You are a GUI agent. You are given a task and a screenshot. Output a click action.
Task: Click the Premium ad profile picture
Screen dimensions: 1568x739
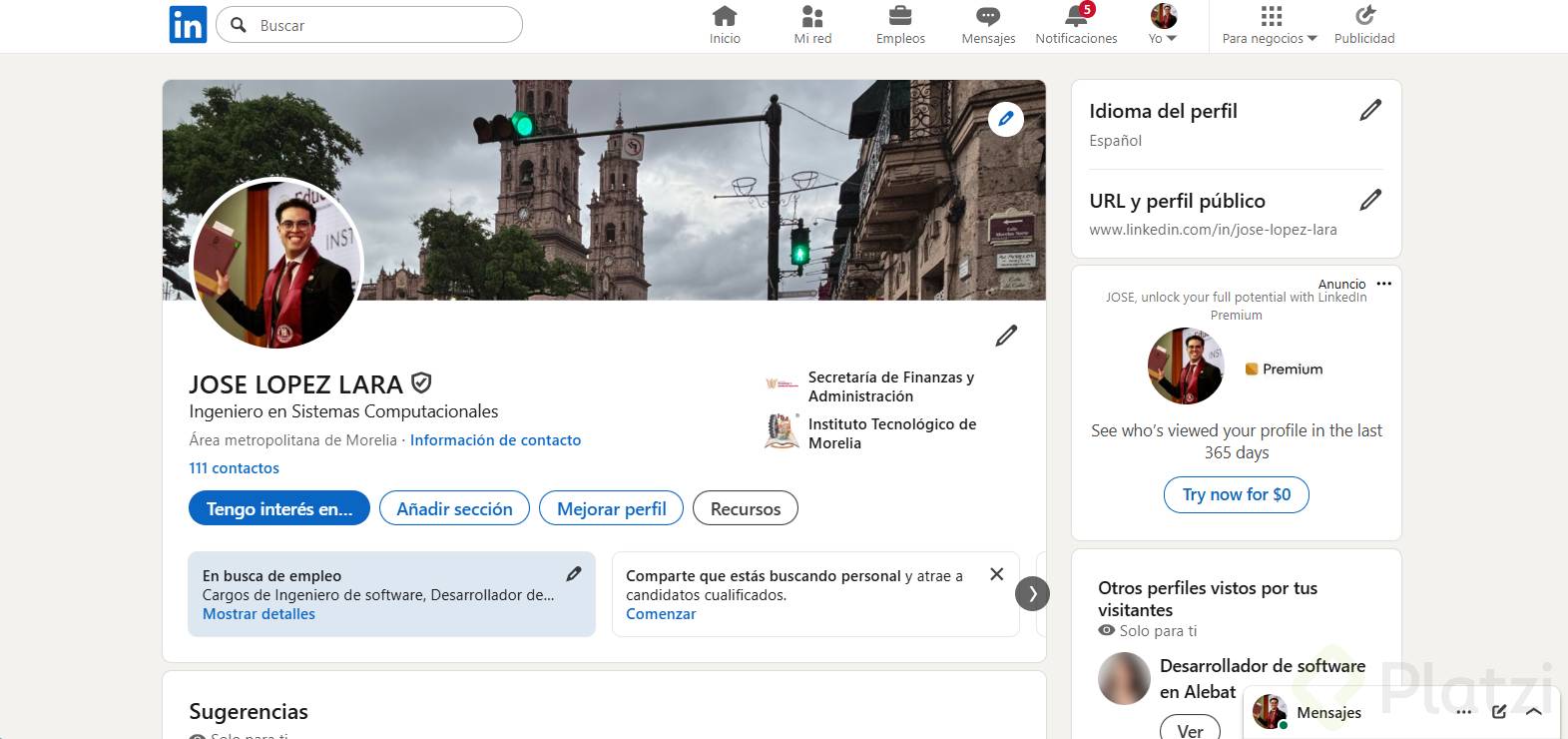(1186, 366)
